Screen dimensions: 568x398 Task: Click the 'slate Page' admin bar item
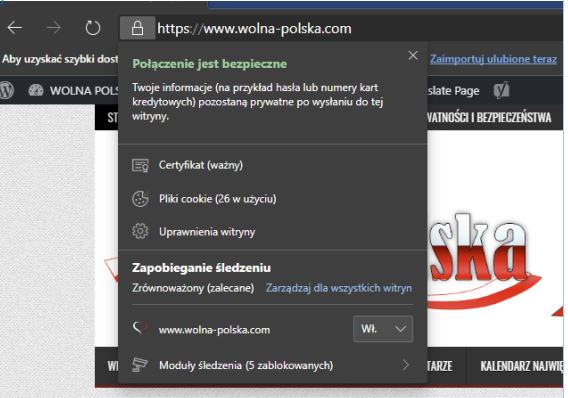[454, 91]
